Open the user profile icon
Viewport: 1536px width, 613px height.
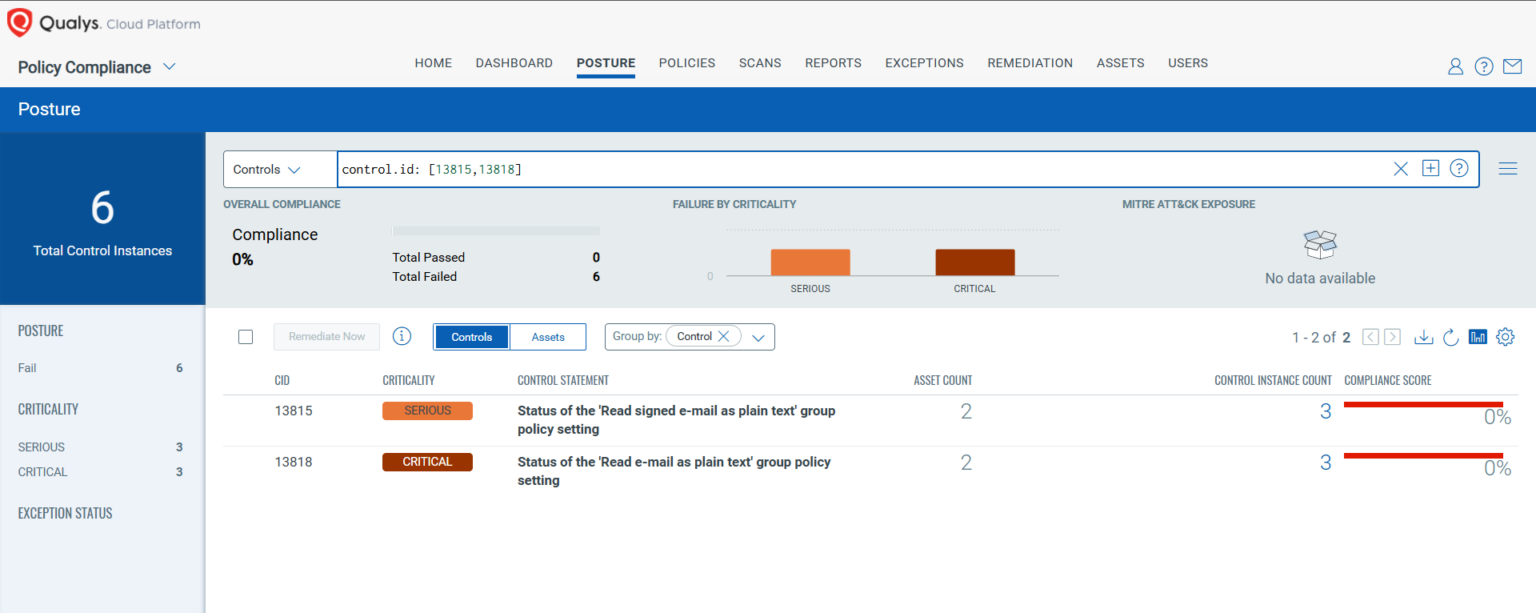(x=1455, y=67)
